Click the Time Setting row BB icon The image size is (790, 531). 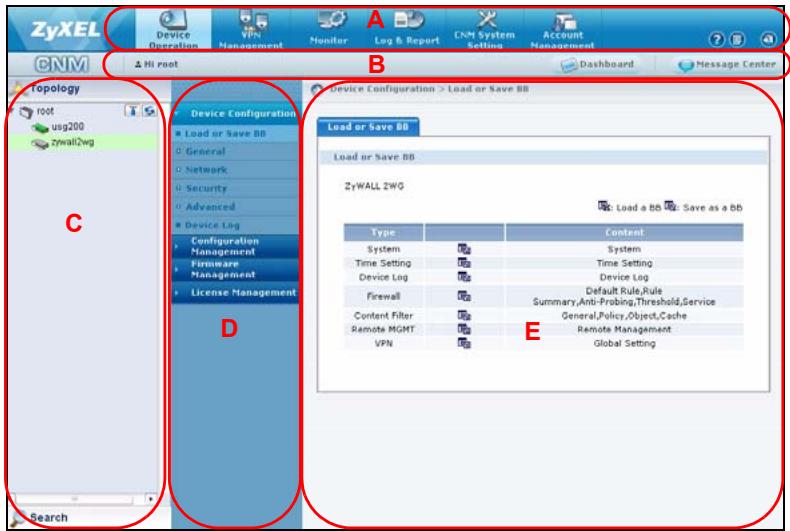[x=464, y=262]
